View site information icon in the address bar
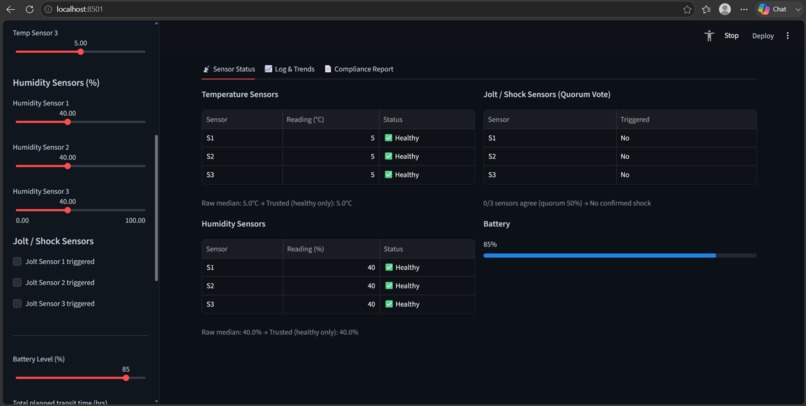Image resolution: width=806 pixels, height=406 pixels. point(48,9)
